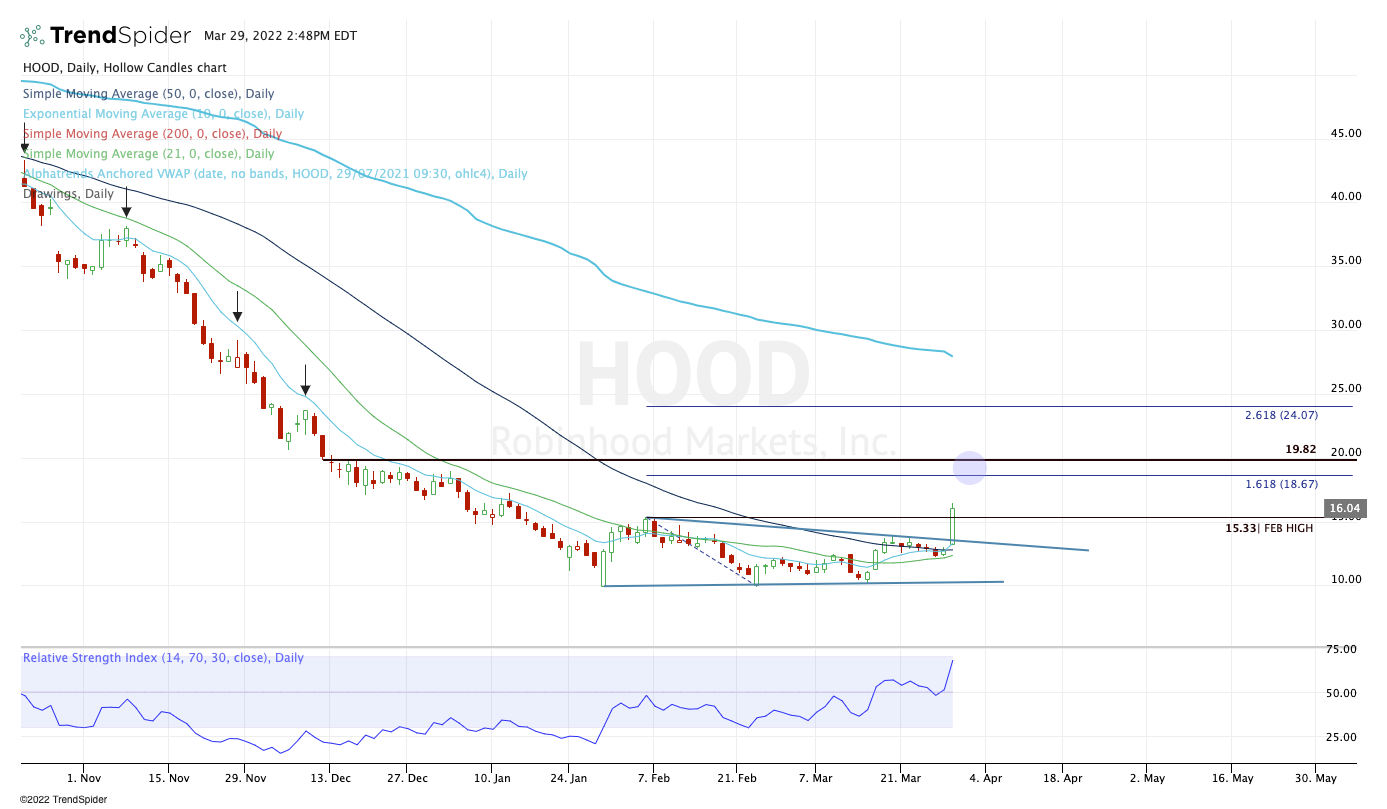Click the "1. Nov" date axis label
1387x809 pixels.
(84, 778)
